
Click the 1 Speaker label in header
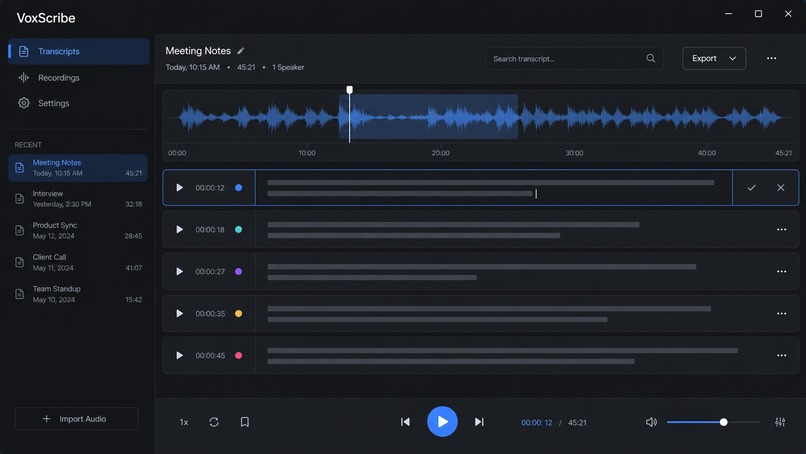(288, 67)
